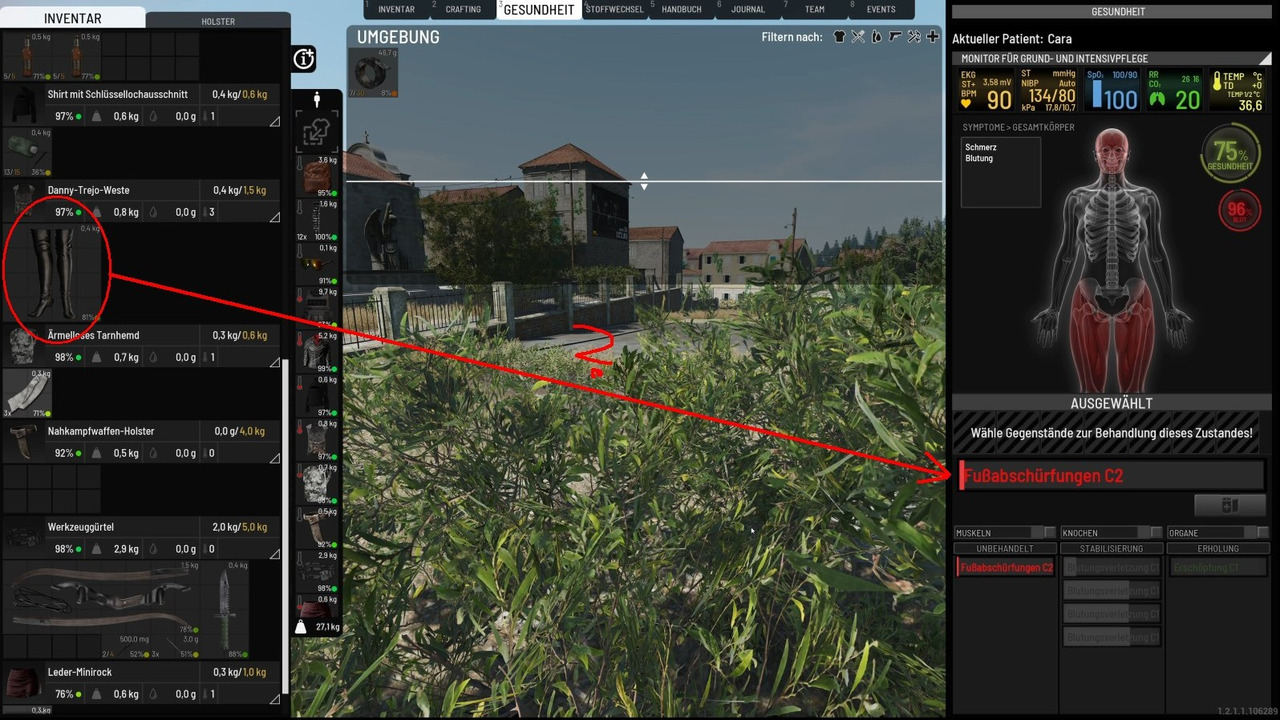Collapse the Werkzeuggürtel container
1280x720 pixels.
274,554
